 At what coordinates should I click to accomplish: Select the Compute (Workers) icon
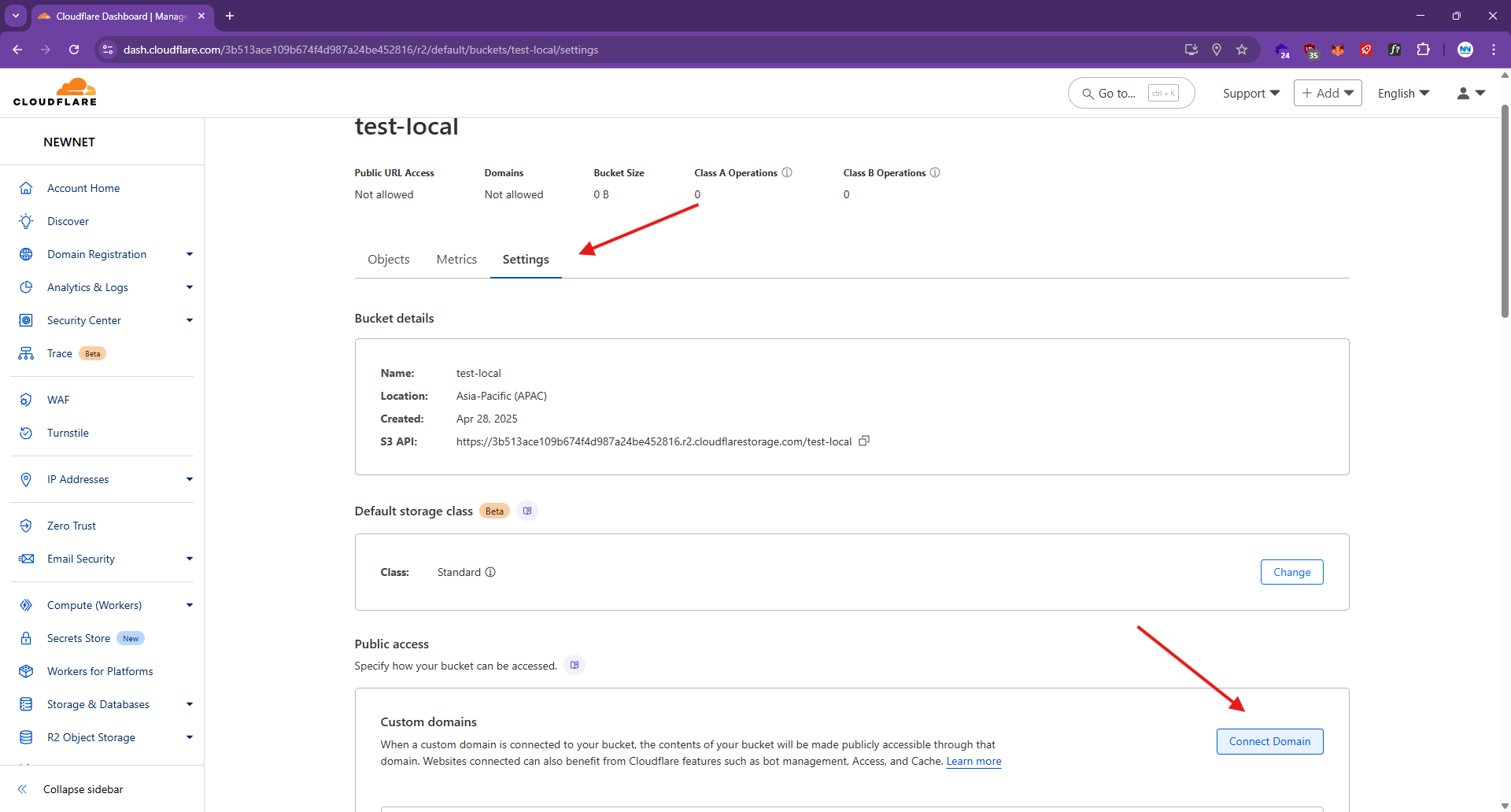pyautogui.click(x=26, y=605)
